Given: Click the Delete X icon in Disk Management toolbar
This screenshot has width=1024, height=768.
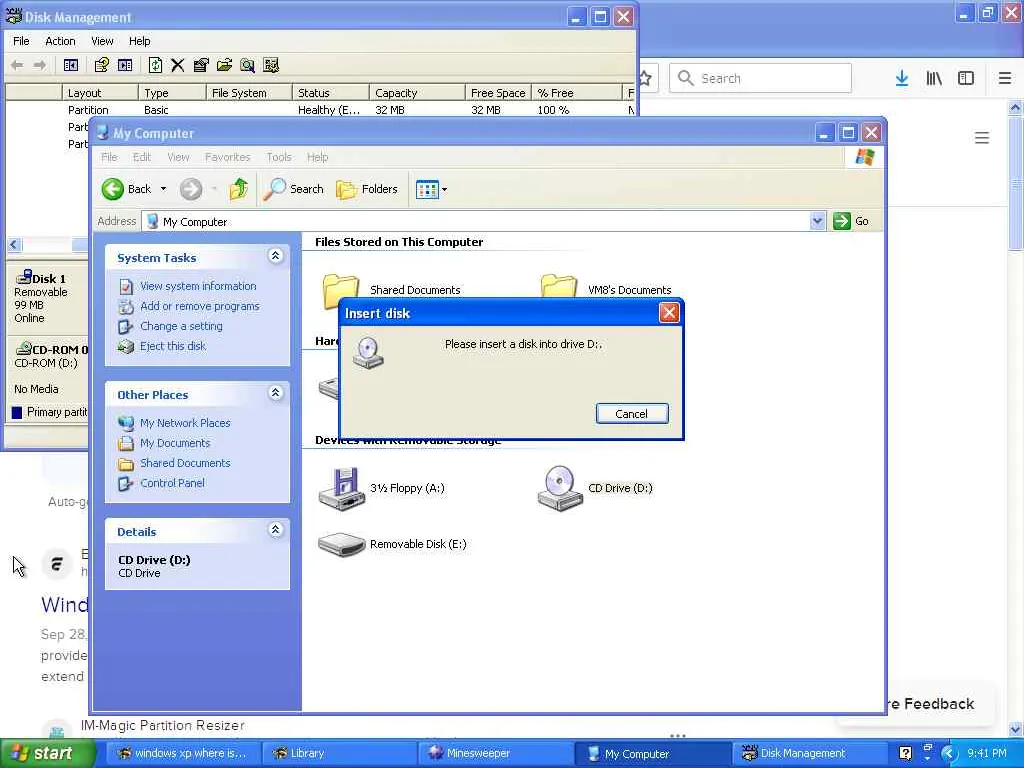Looking at the screenshot, I should tap(178, 65).
